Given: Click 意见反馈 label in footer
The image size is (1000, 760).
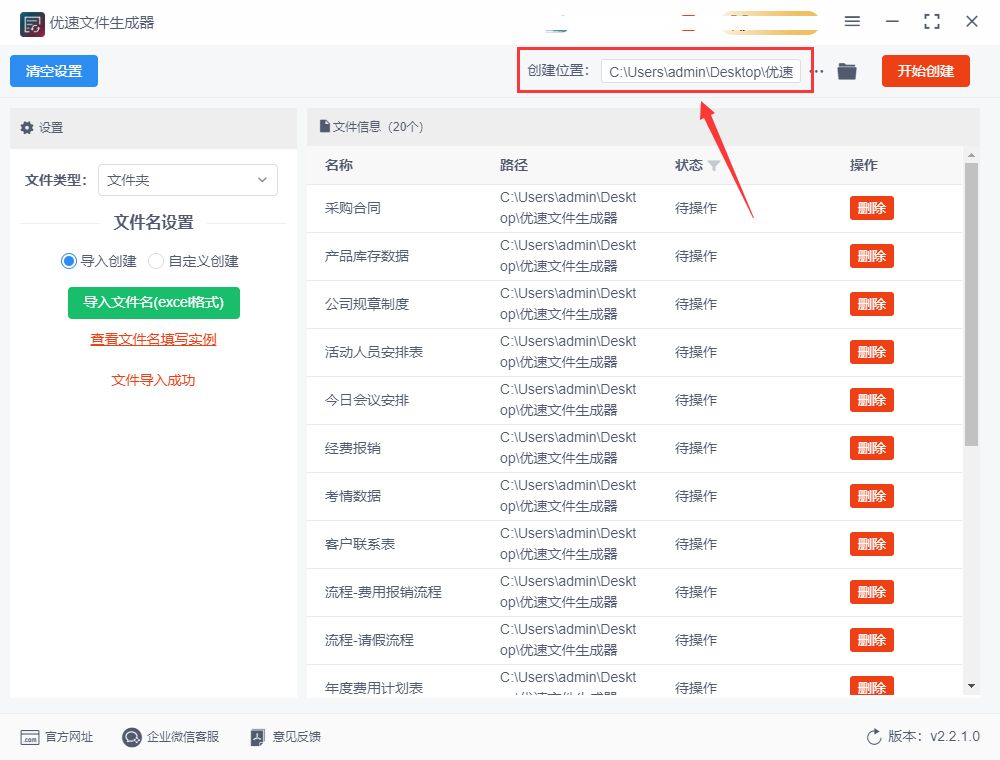Looking at the screenshot, I should pyautogui.click(x=297, y=737).
